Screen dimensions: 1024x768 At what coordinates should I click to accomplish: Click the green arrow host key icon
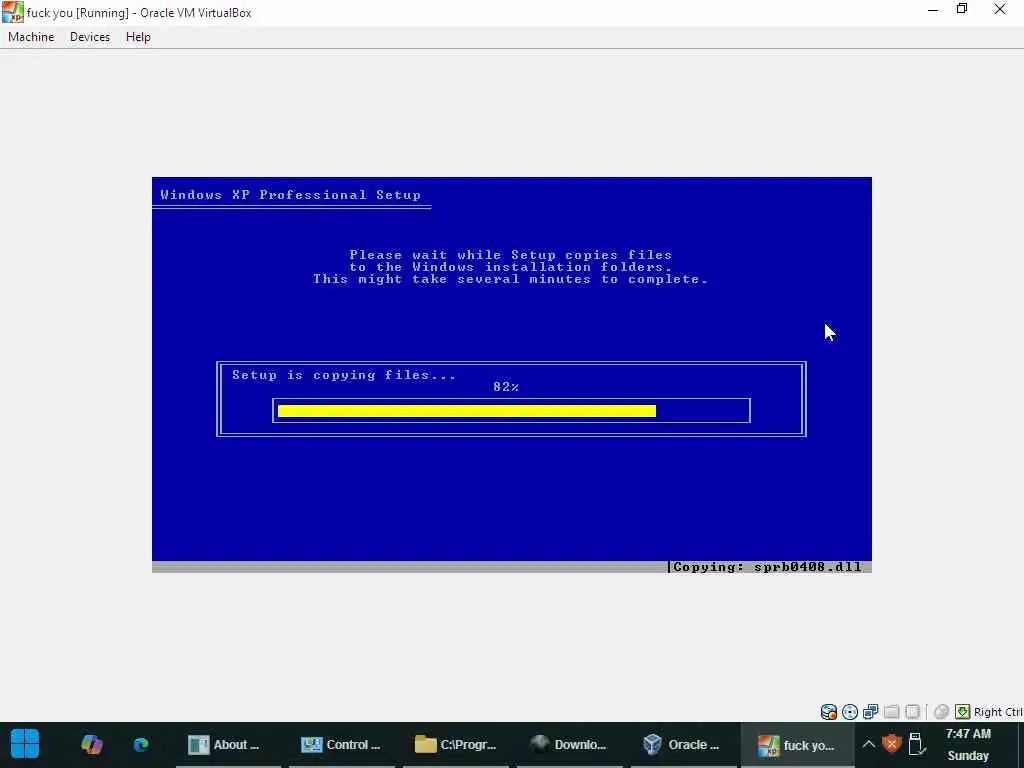coord(963,712)
